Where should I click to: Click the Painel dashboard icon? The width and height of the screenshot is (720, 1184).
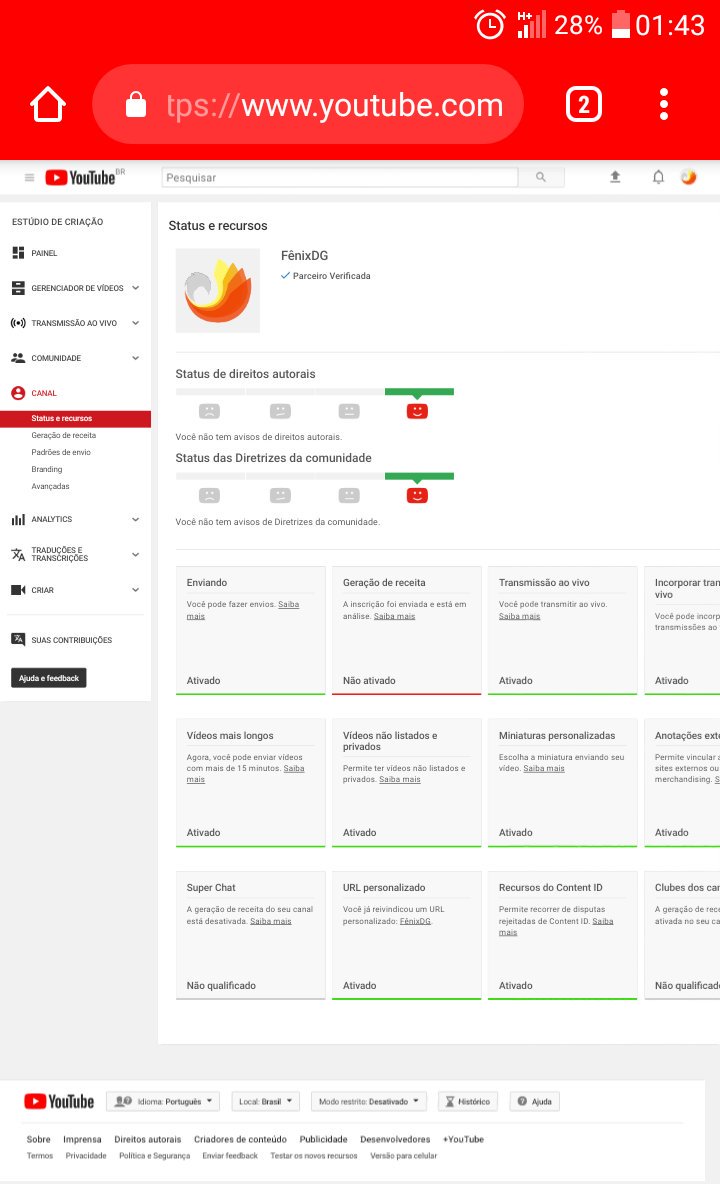[x=18, y=253]
